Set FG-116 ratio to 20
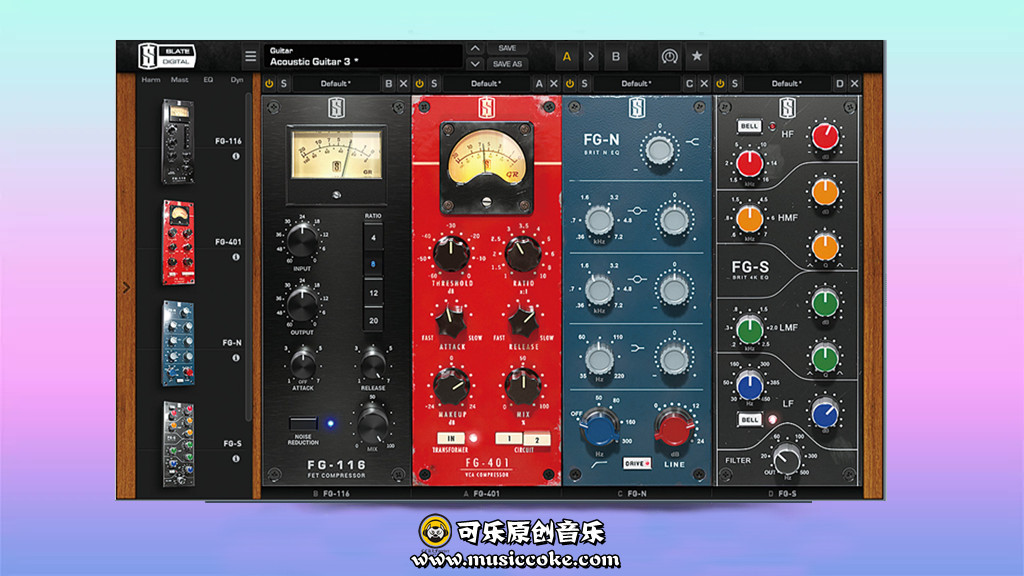The image size is (1024, 576). coord(373,321)
